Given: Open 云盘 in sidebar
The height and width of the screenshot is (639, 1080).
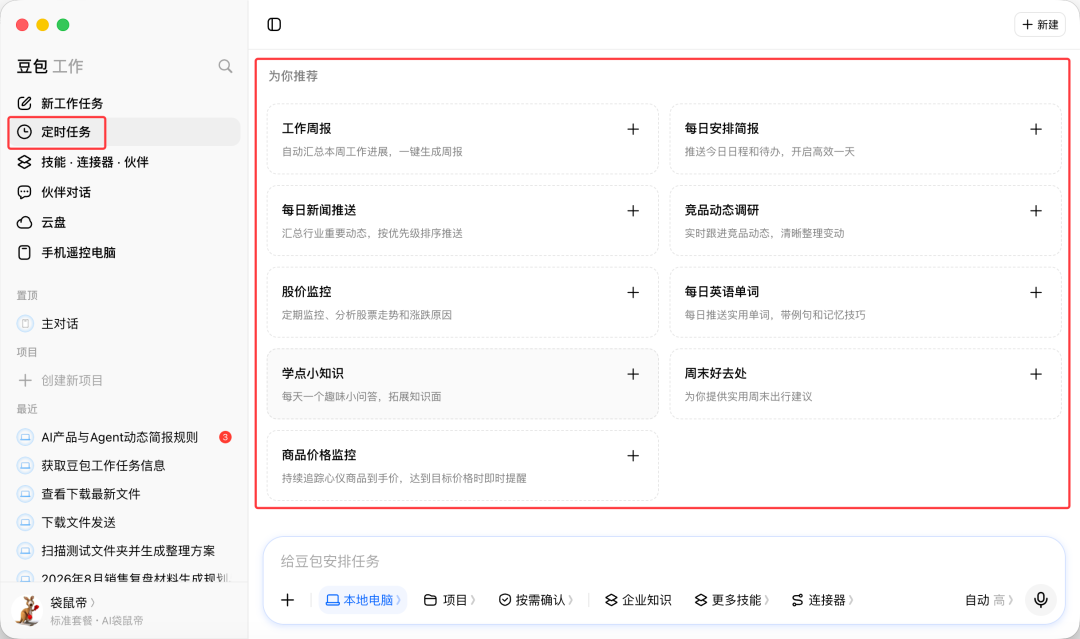Looking at the screenshot, I should (124, 222).
